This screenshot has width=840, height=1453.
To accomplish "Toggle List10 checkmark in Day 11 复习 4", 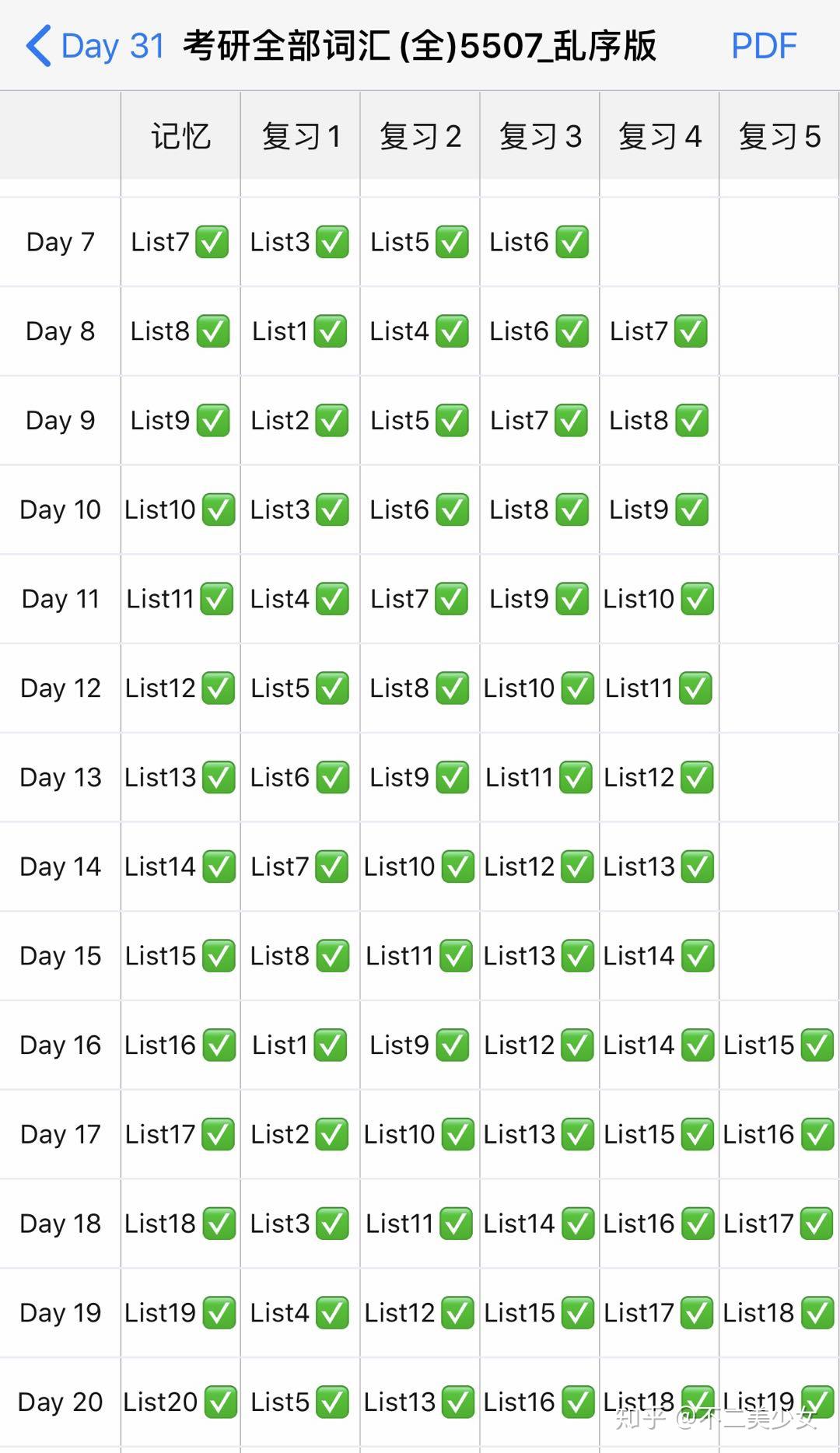I will [x=697, y=599].
